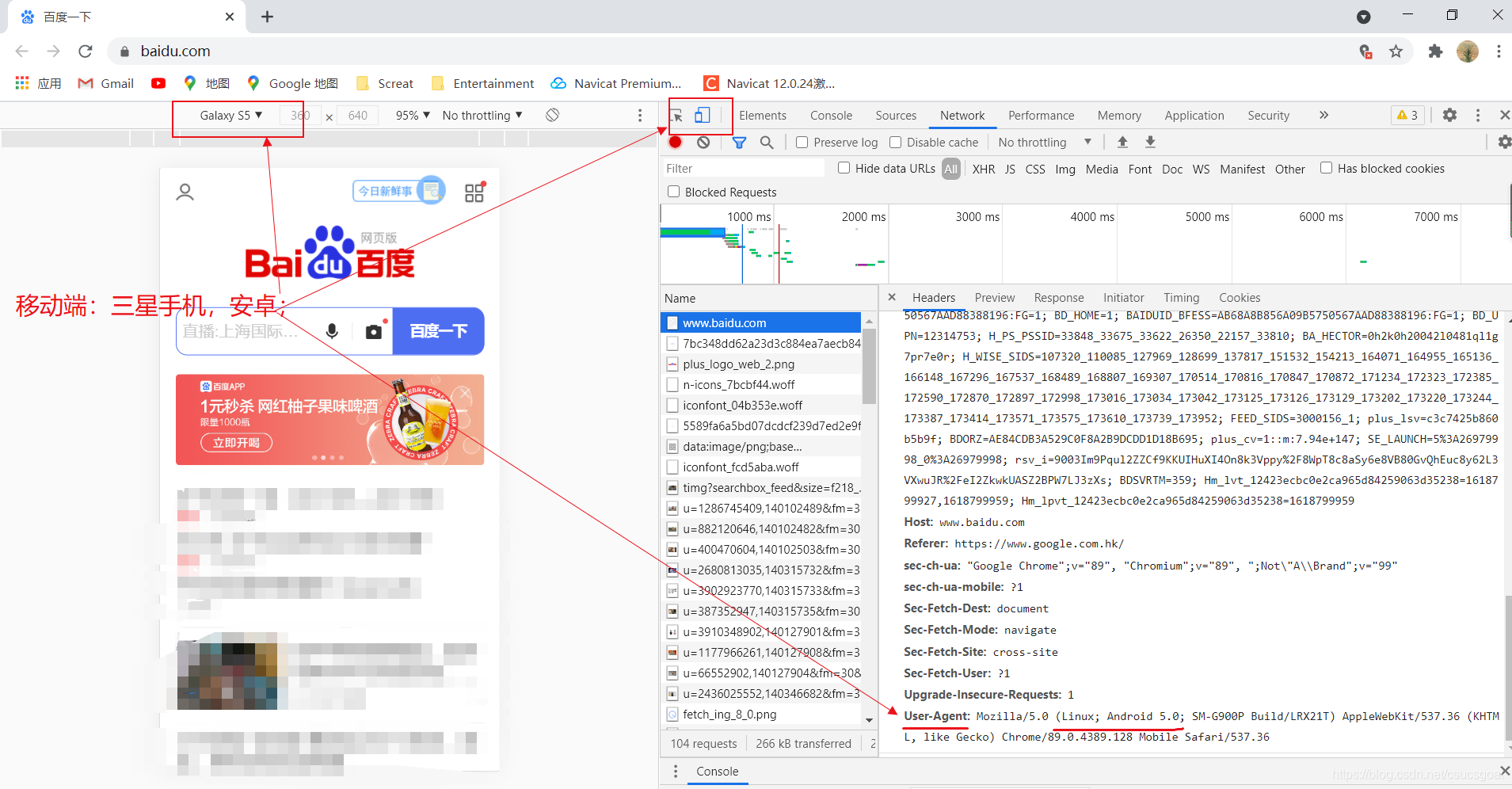Viewport: 1512px width, 789px height.
Task: Open Navicat Premium bookmark
Action: (x=616, y=83)
